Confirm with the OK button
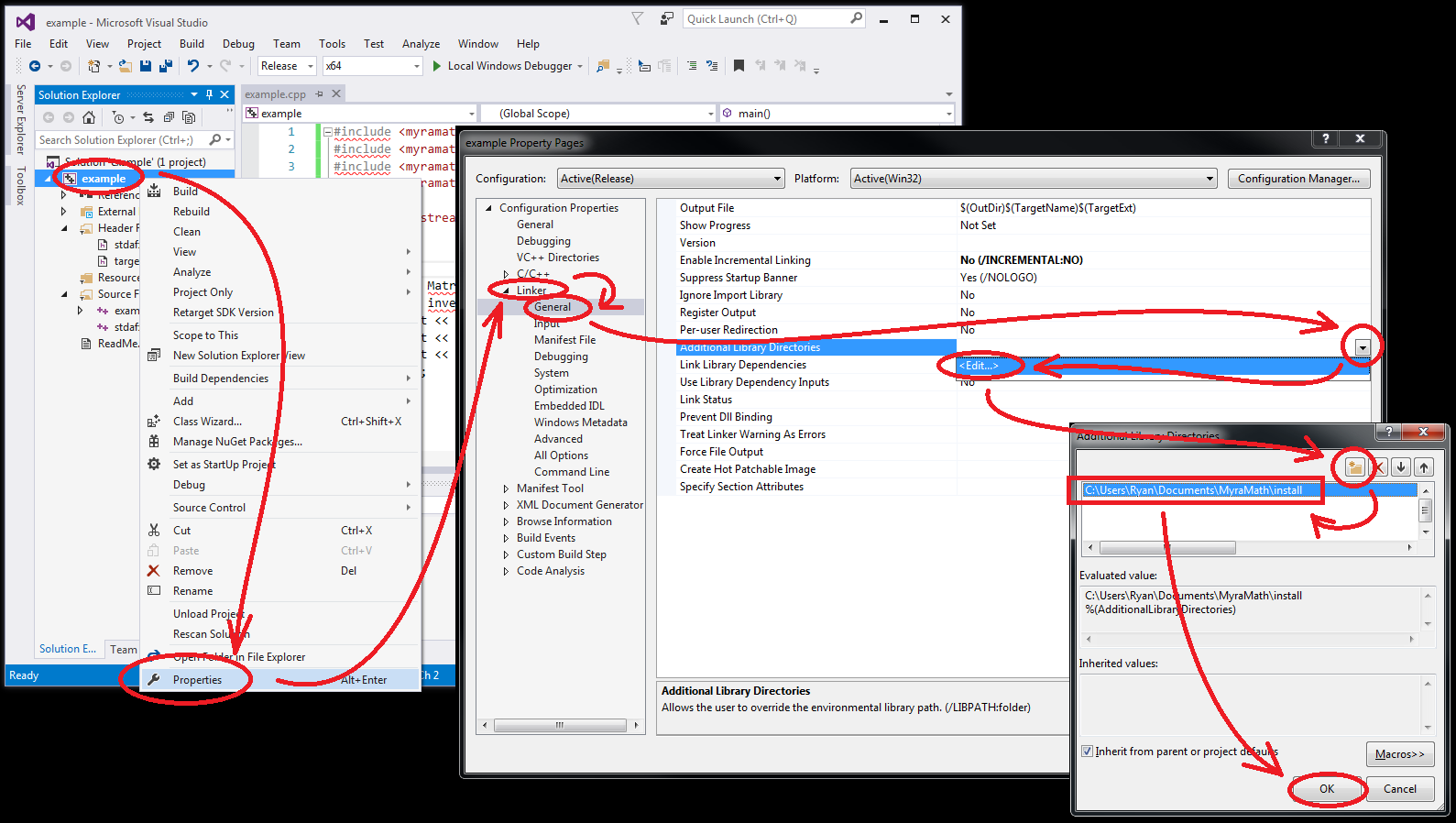Viewport: 1456px width, 823px height. point(1327,789)
